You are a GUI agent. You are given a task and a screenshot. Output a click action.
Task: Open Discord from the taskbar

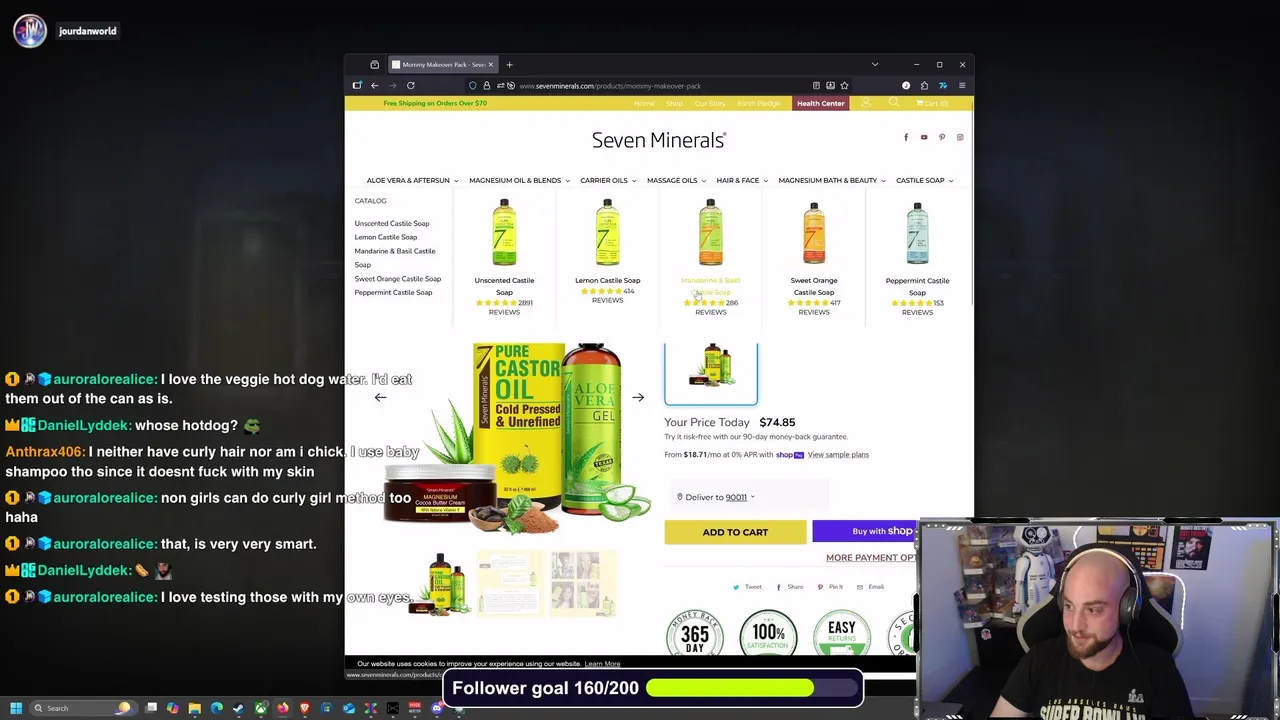[x=436, y=708]
